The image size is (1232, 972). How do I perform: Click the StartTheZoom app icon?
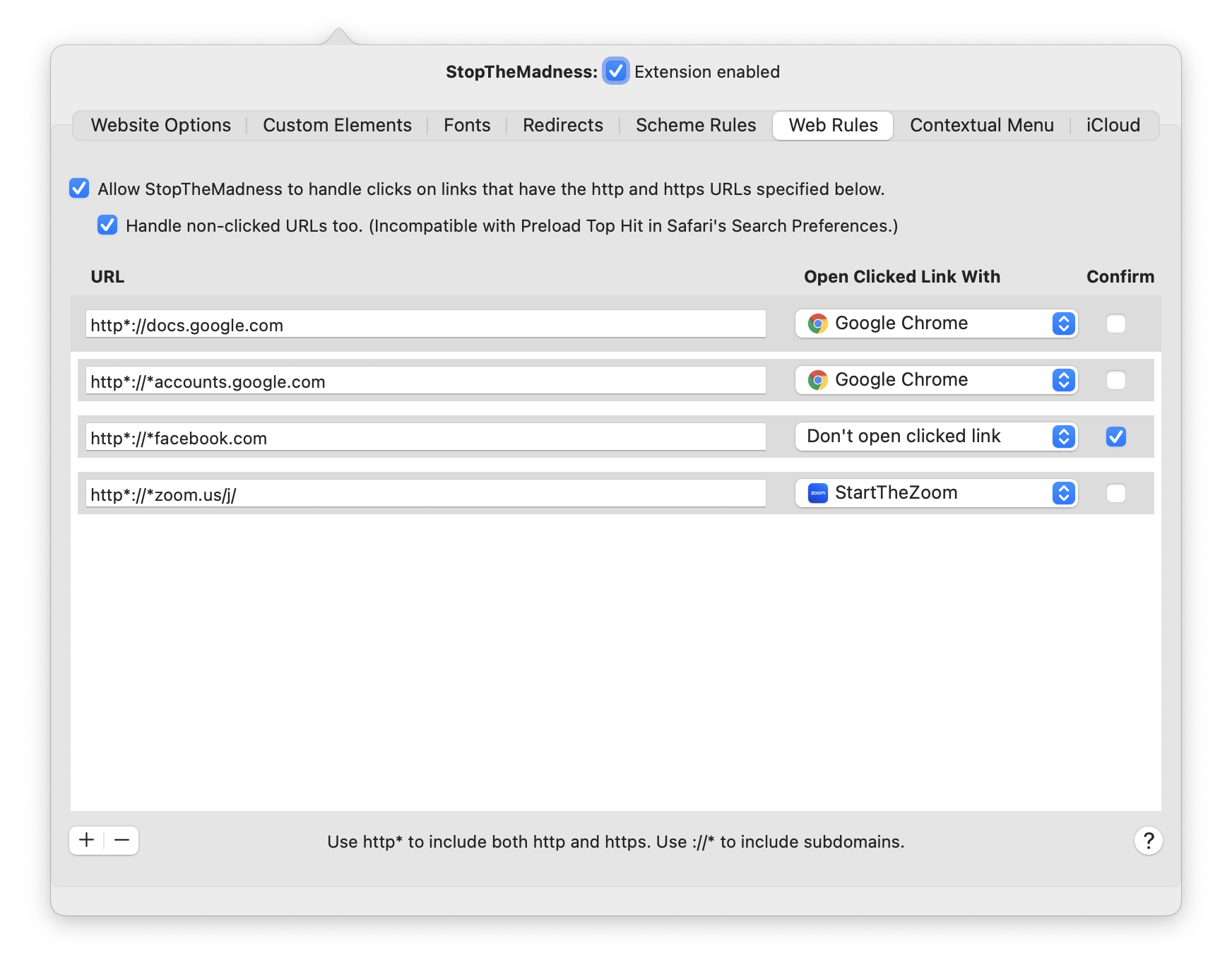click(x=817, y=493)
